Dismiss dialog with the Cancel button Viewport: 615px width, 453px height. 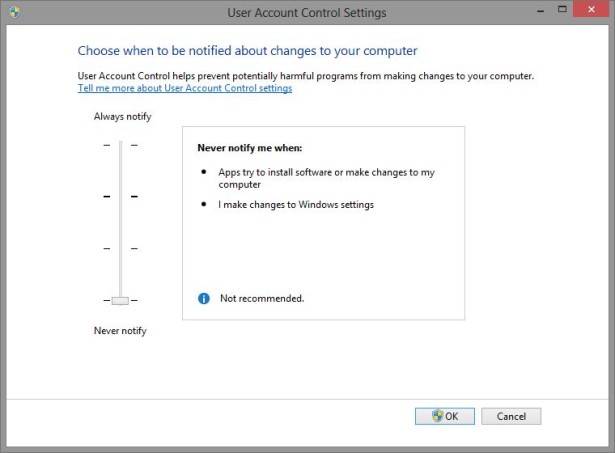pos(511,416)
